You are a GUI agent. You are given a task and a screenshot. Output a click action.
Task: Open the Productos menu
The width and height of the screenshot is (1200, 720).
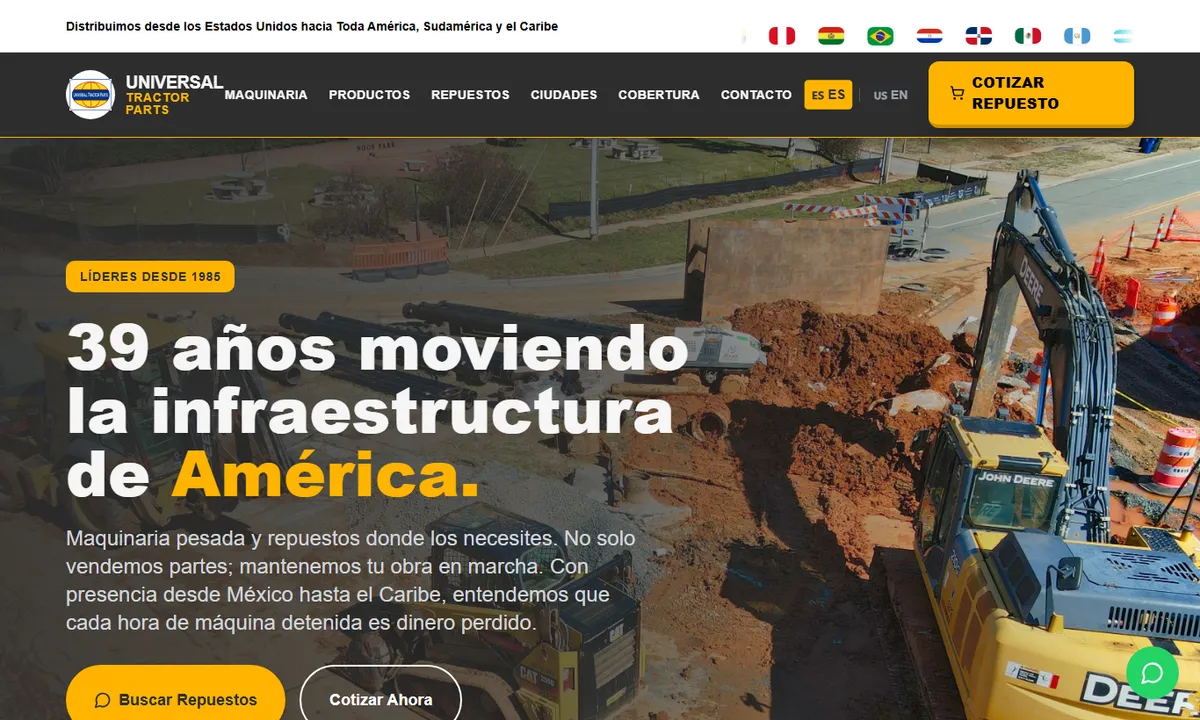pyautogui.click(x=369, y=95)
